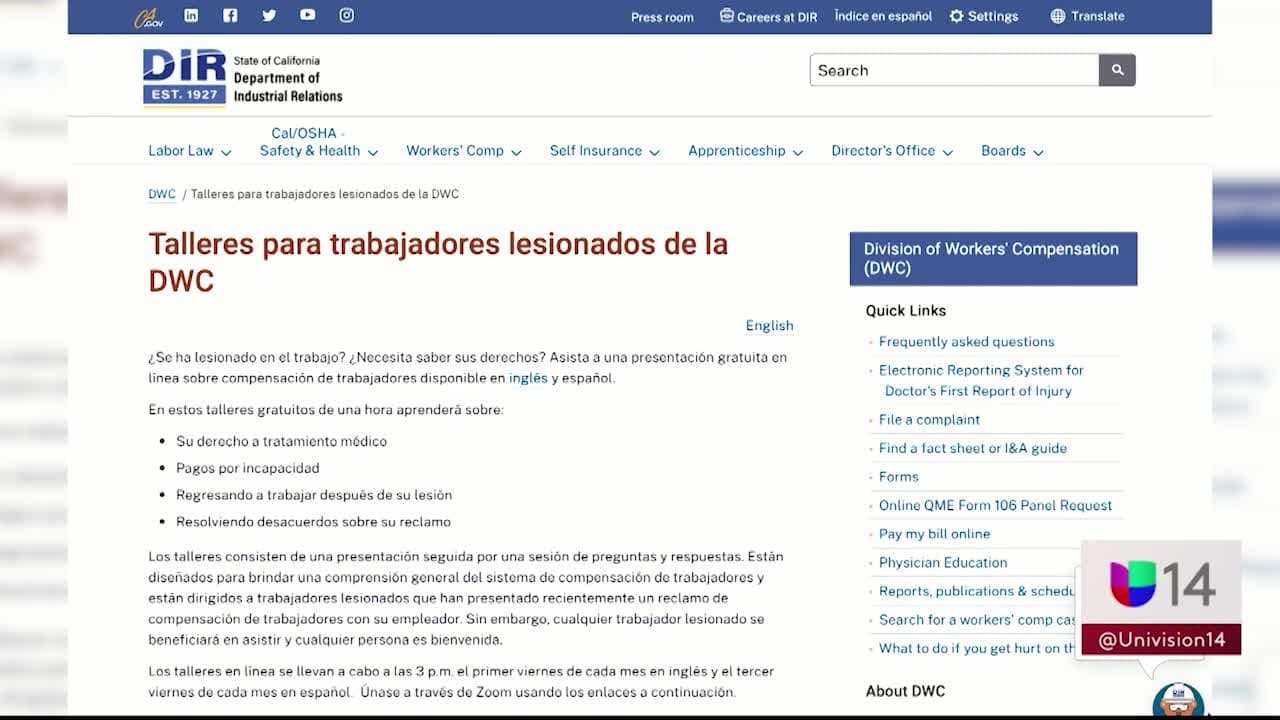Click into the Search text field
Screen dimensions: 1280x720
tap(953, 70)
